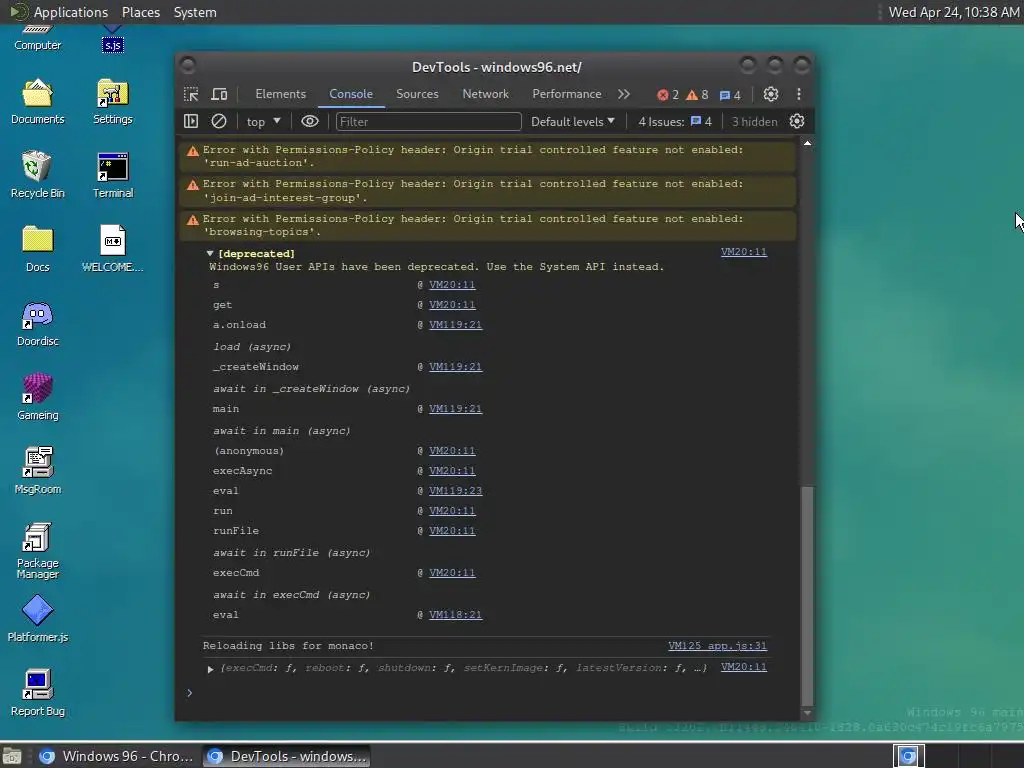
Task: Click the blue messages count badge
Action: pos(730,95)
